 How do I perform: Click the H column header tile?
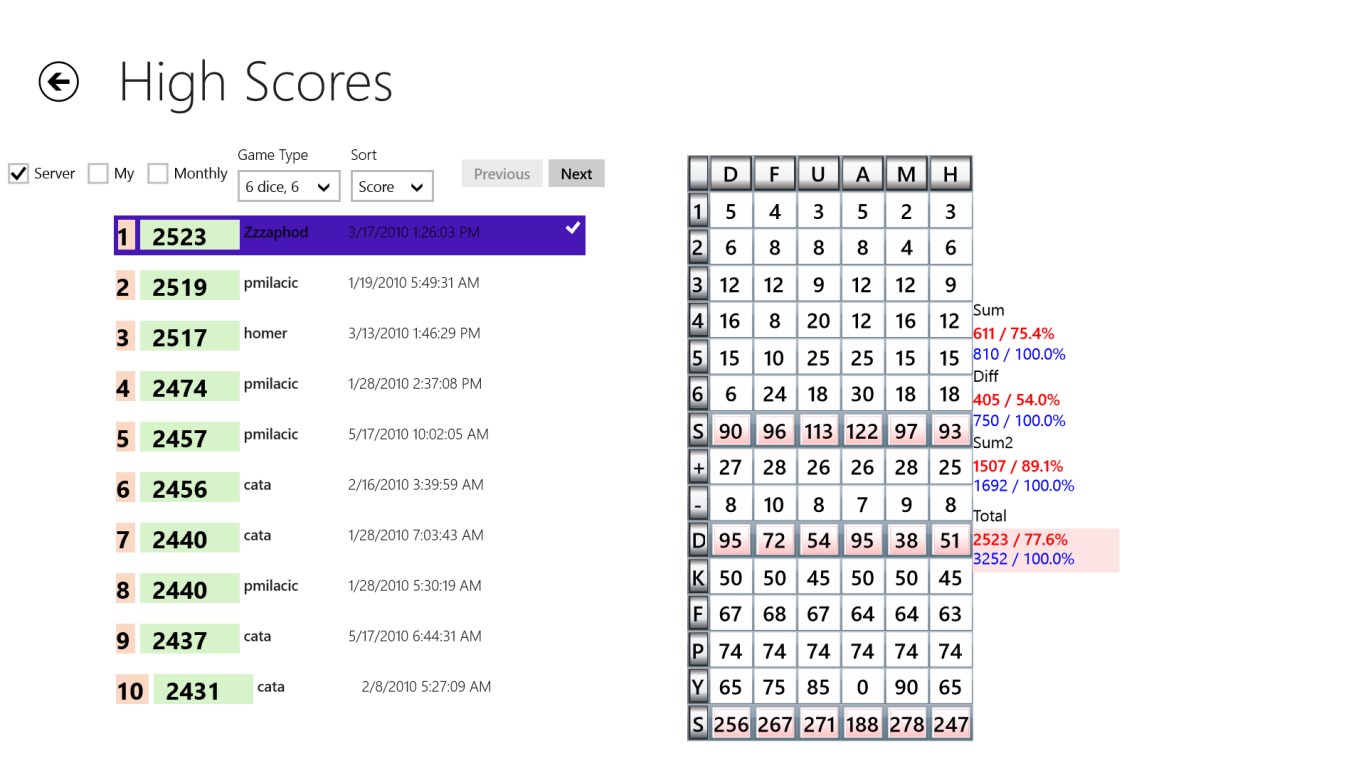pos(950,174)
